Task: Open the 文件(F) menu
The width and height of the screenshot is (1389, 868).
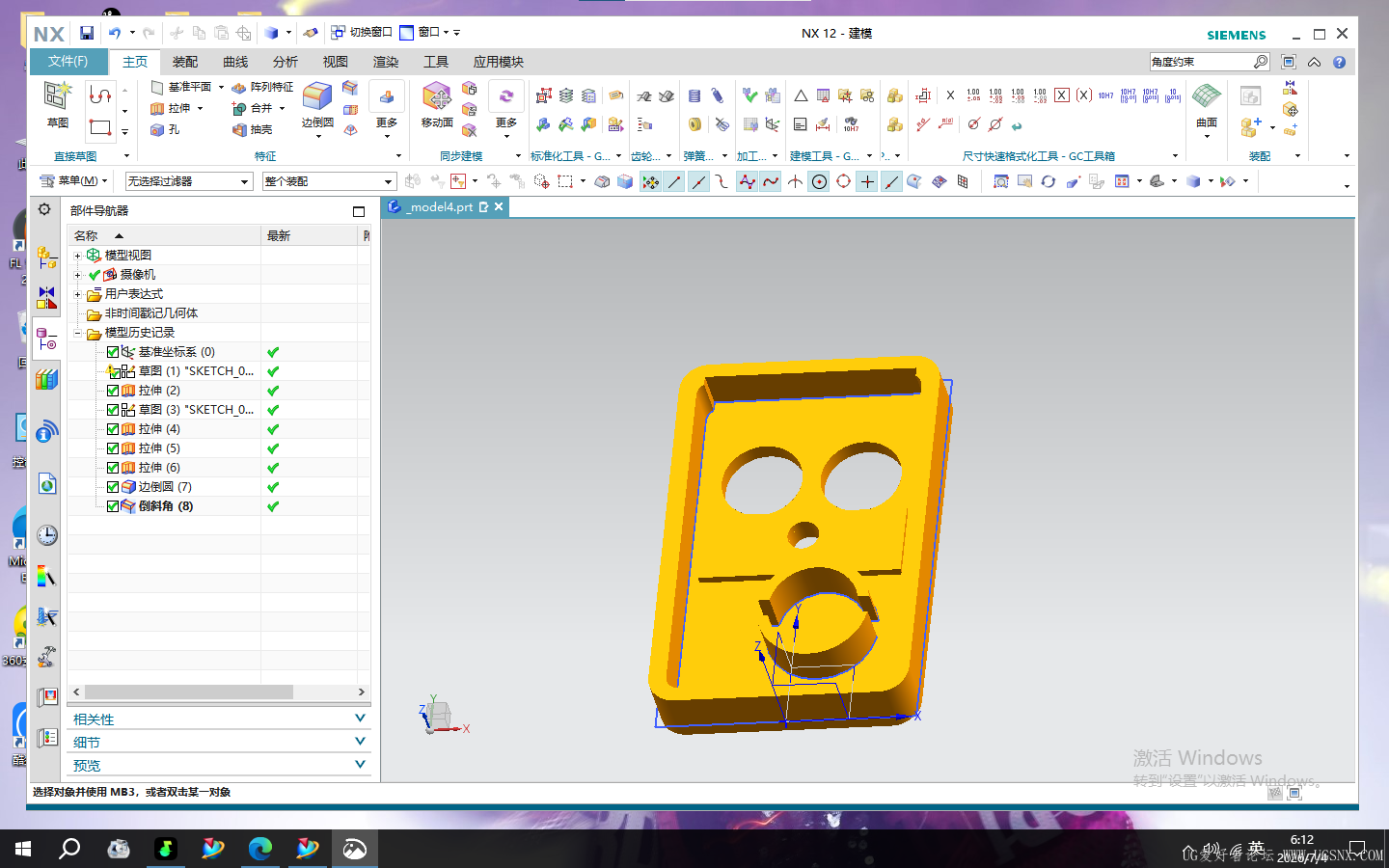Action: coord(68,62)
